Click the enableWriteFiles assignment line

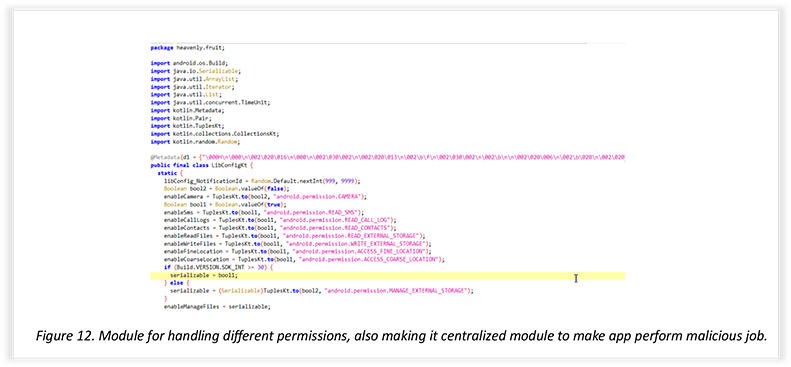(x=298, y=243)
